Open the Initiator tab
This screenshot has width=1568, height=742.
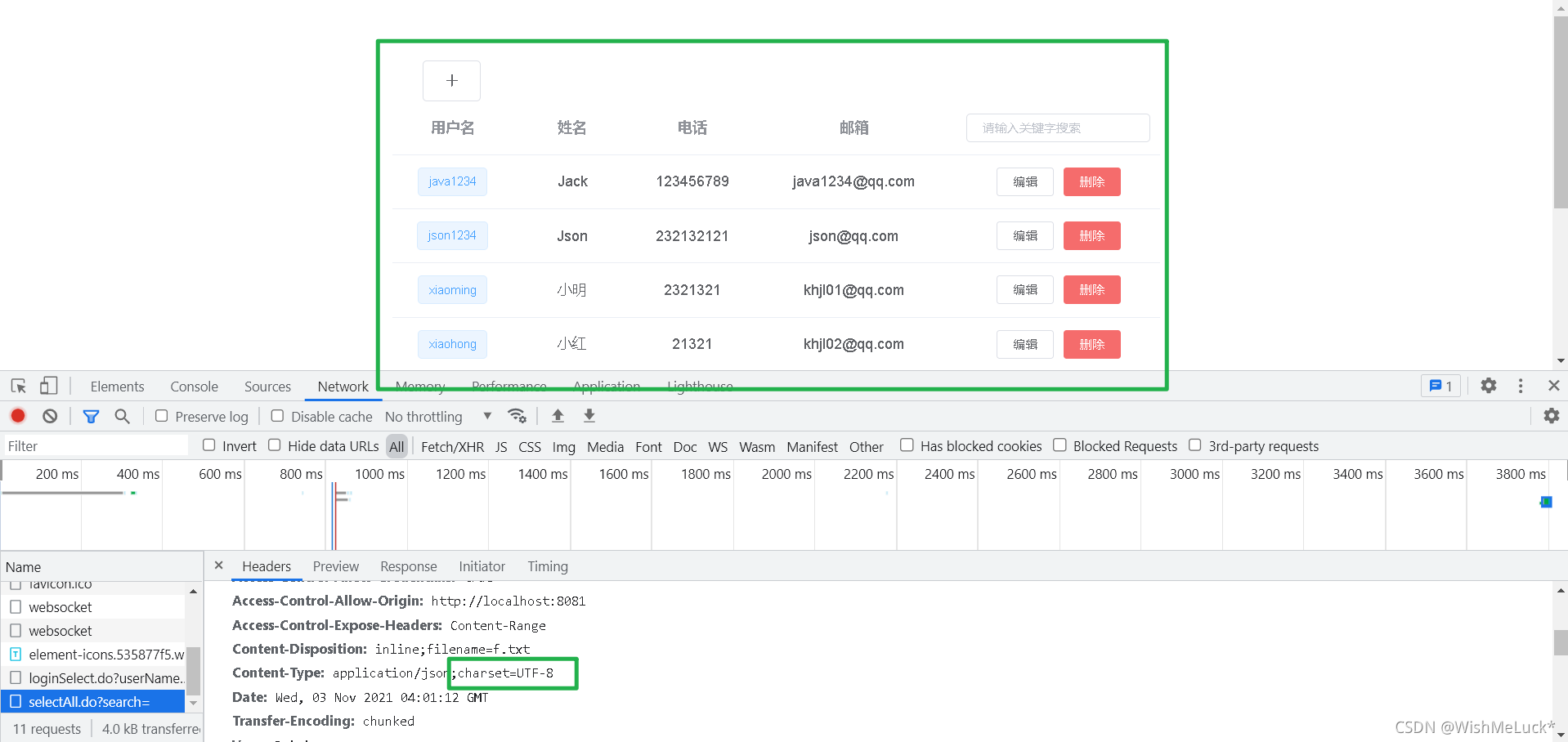482,566
